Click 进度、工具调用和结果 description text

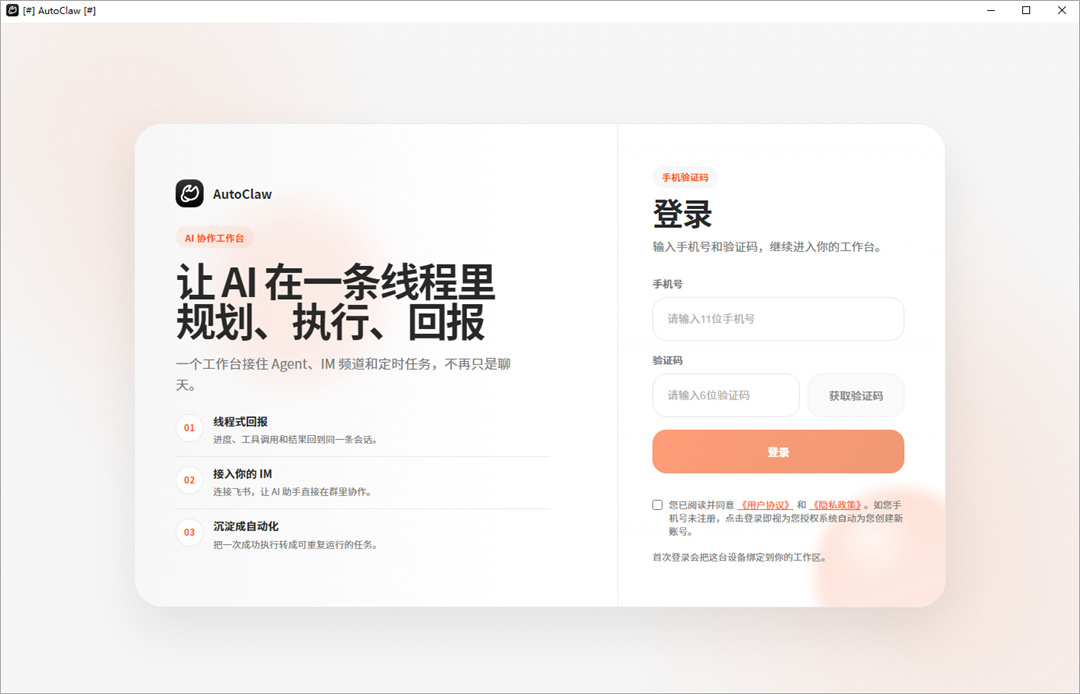coord(296,439)
